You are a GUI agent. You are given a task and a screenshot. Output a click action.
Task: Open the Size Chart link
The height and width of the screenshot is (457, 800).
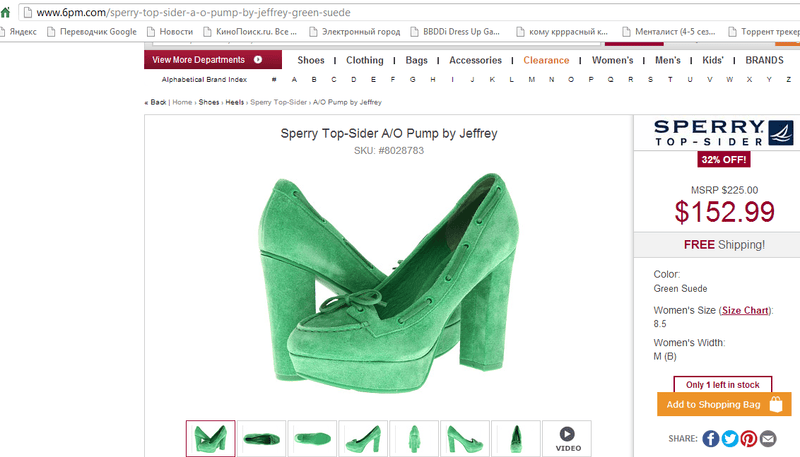pos(745,310)
